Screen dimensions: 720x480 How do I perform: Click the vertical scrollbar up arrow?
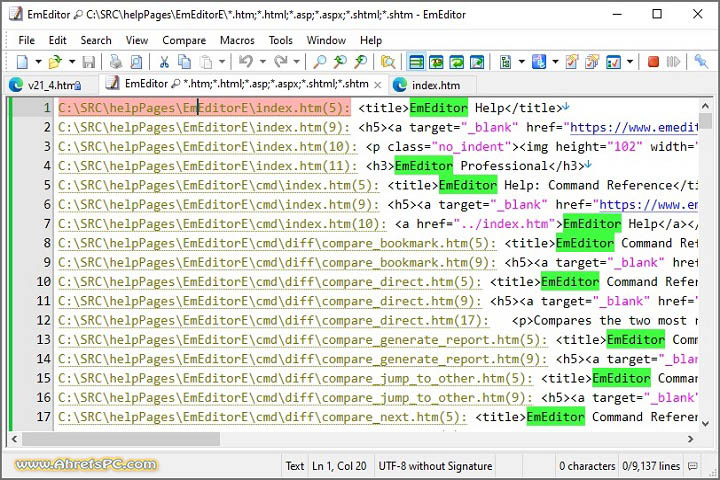click(705, 107)
